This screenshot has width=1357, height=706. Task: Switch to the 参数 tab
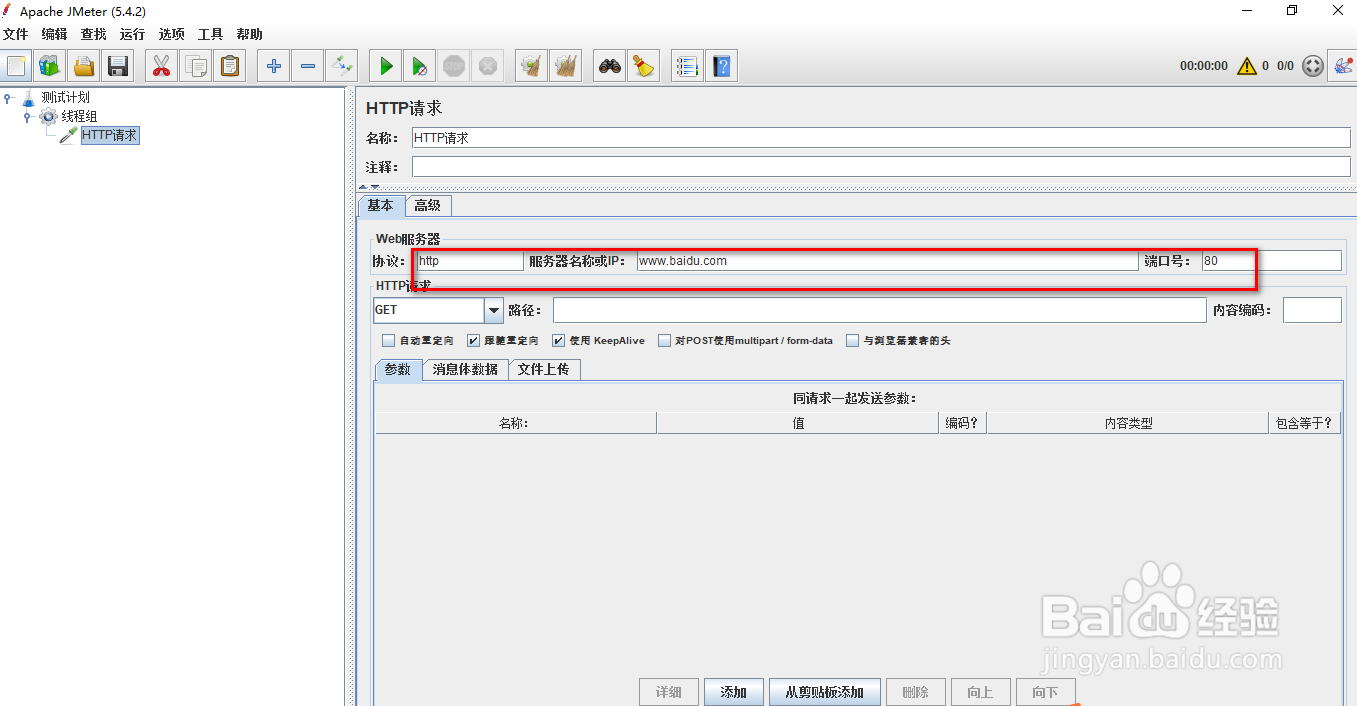click(398, 369)
